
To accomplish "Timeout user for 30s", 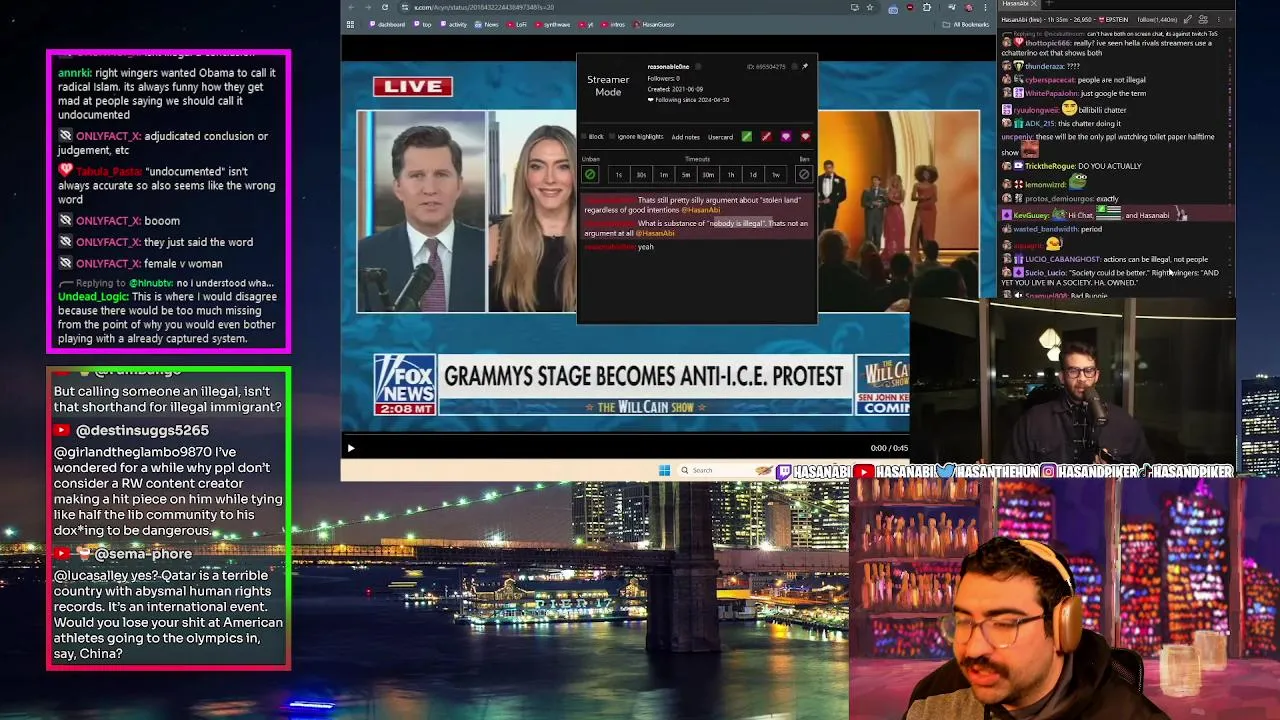I will (x=641, y=175).
